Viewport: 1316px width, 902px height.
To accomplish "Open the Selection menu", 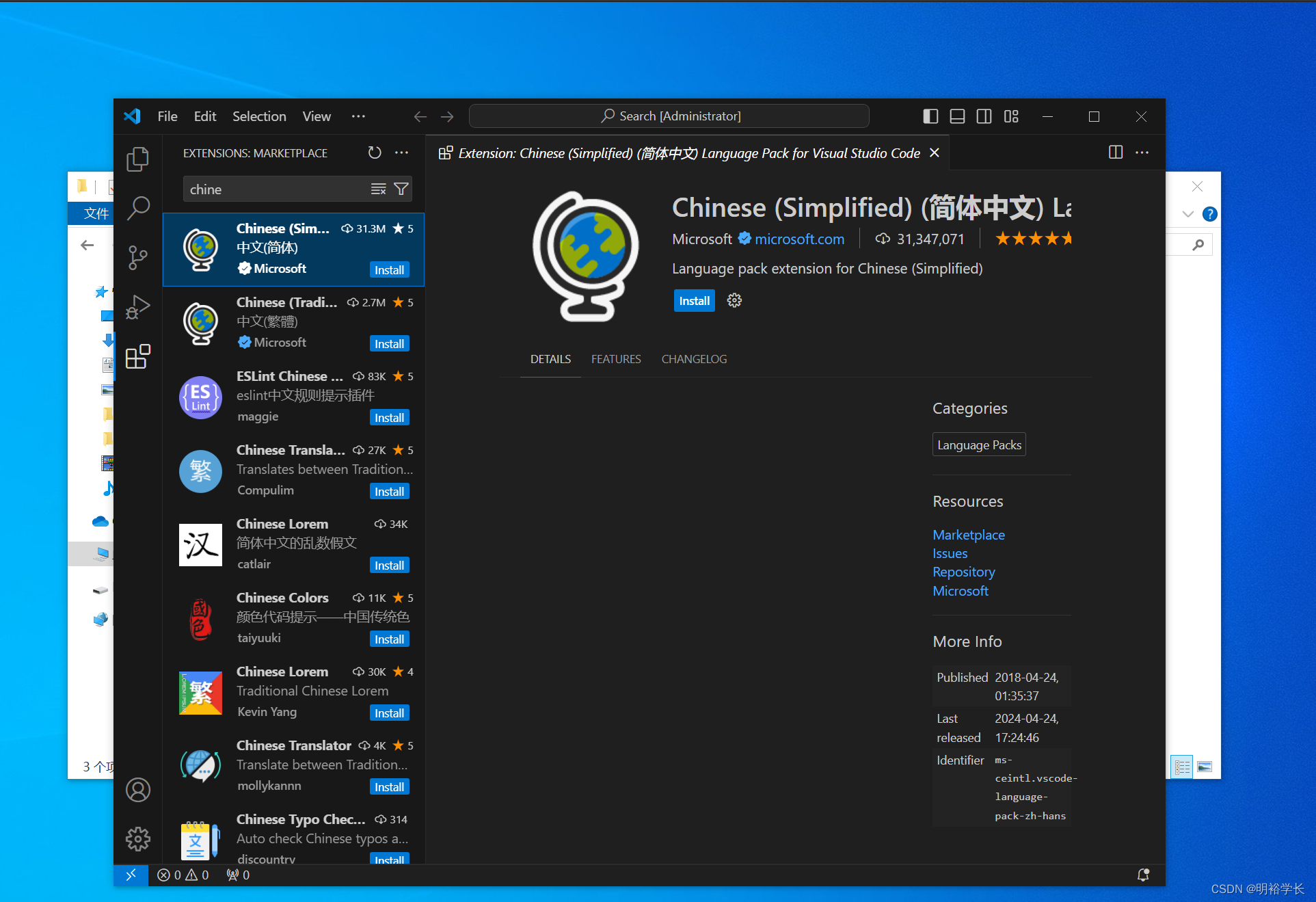I will tap(259, 116).
